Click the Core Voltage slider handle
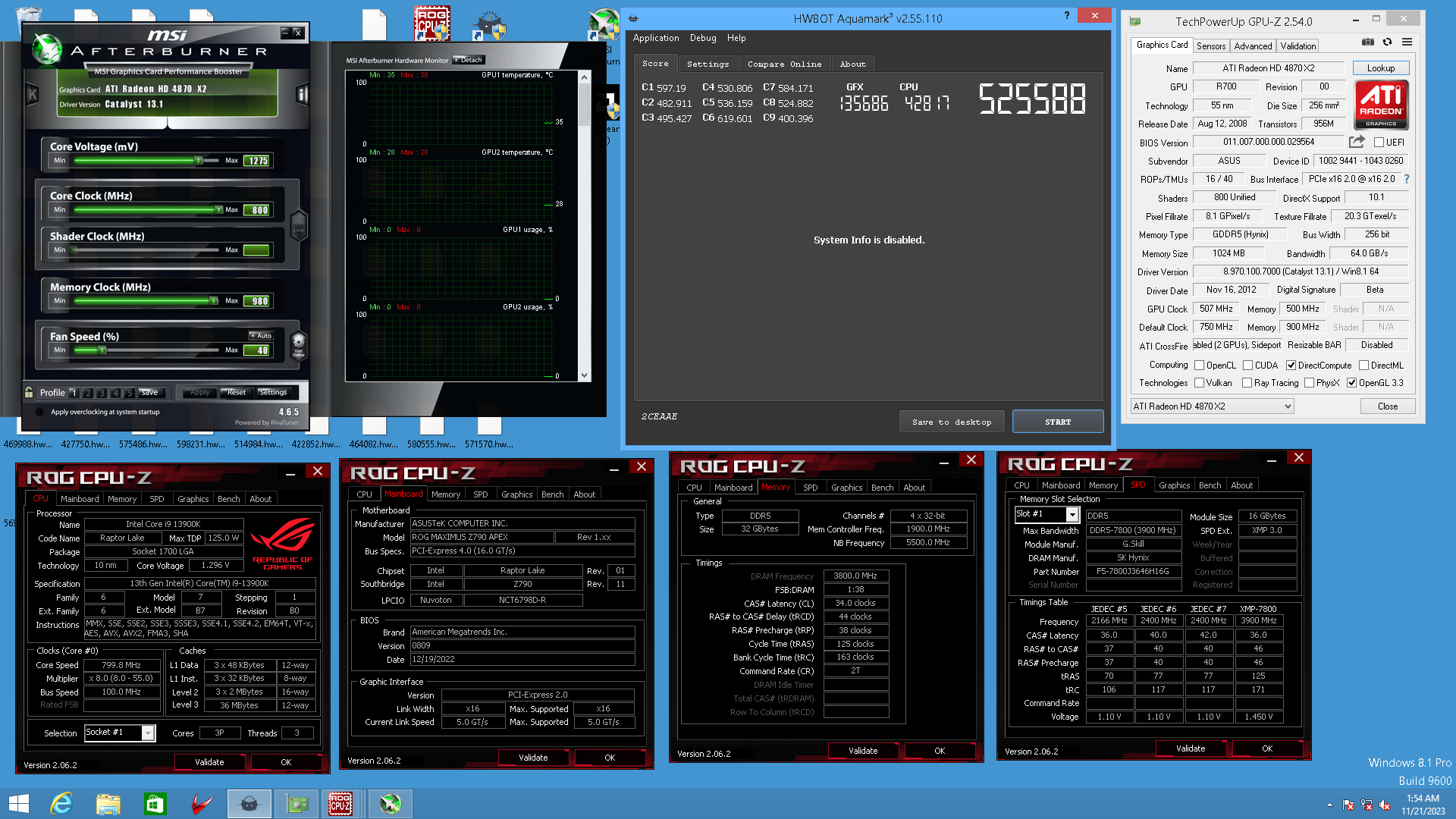The image size is (1456, 819). pyautogui.click(x=198, y=161)
